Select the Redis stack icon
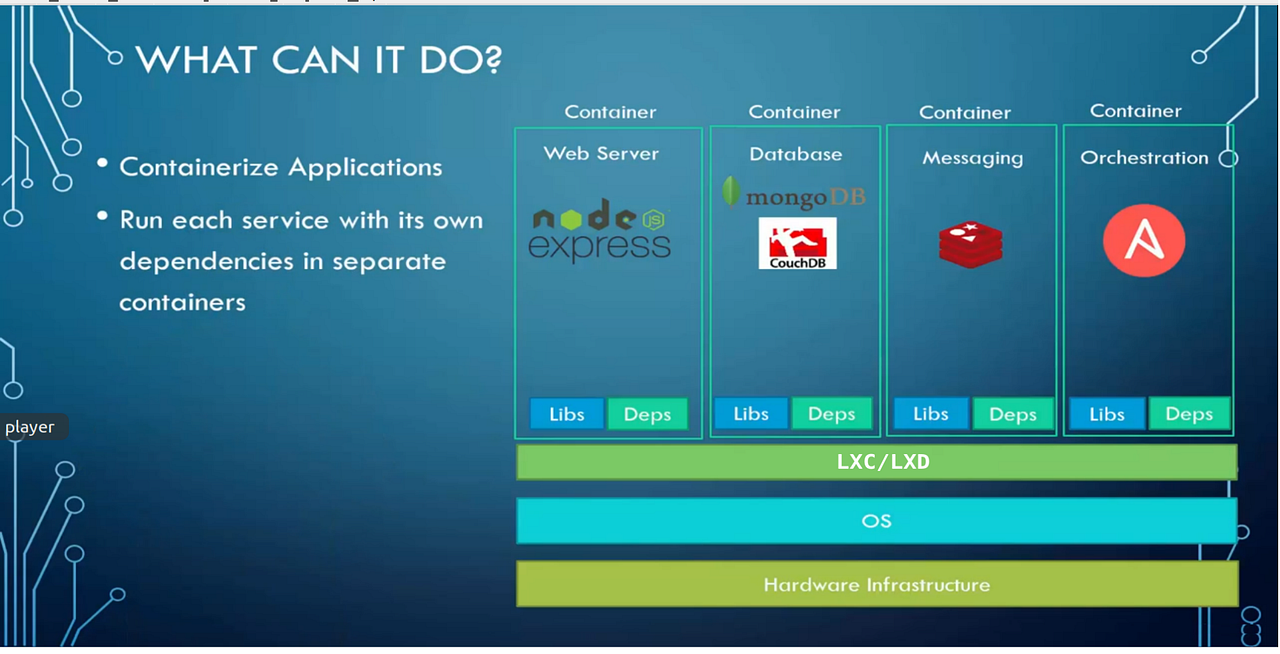The image size is (1280, 654). [970, 242]
